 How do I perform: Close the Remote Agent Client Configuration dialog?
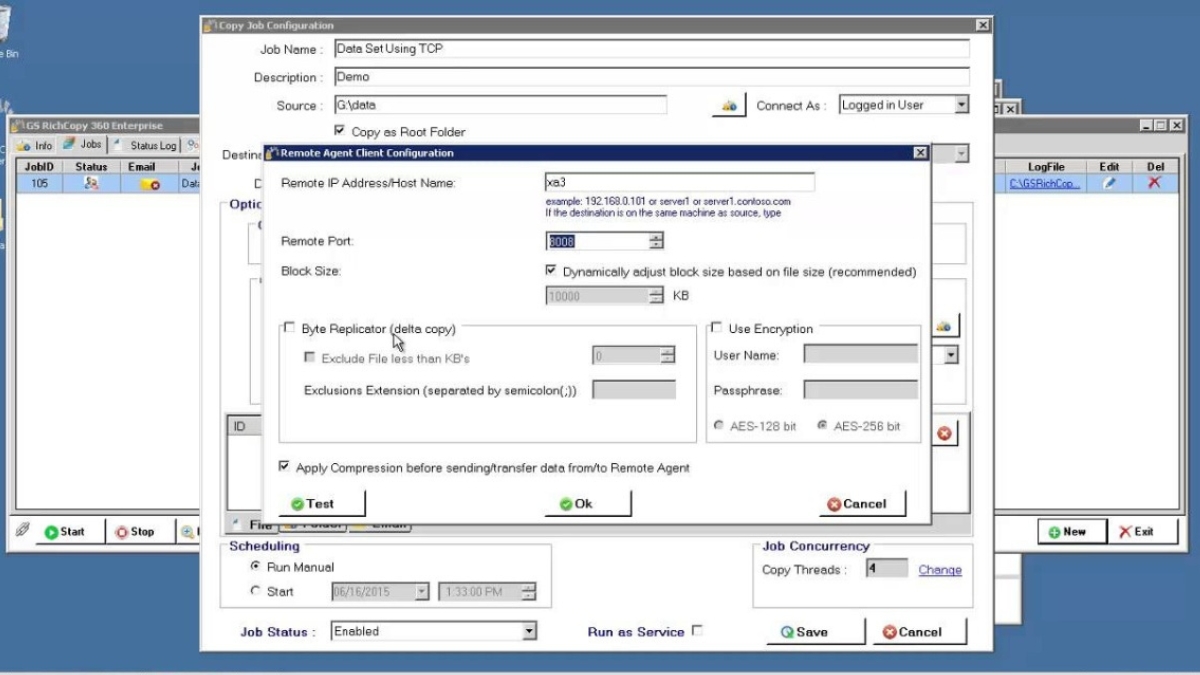point(920,153)
